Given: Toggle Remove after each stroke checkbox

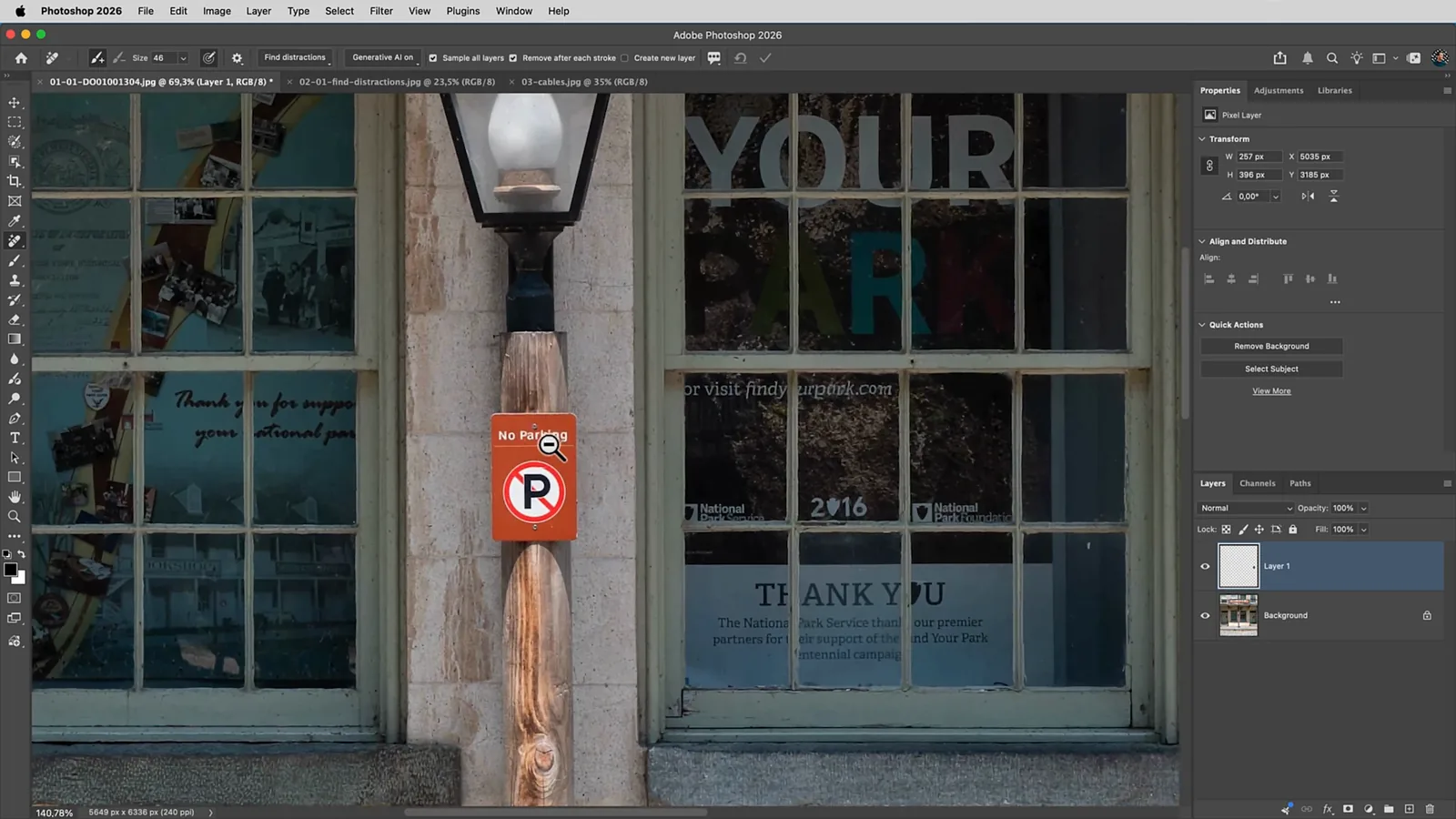Looking at the screenshot, I should [513, 57].
